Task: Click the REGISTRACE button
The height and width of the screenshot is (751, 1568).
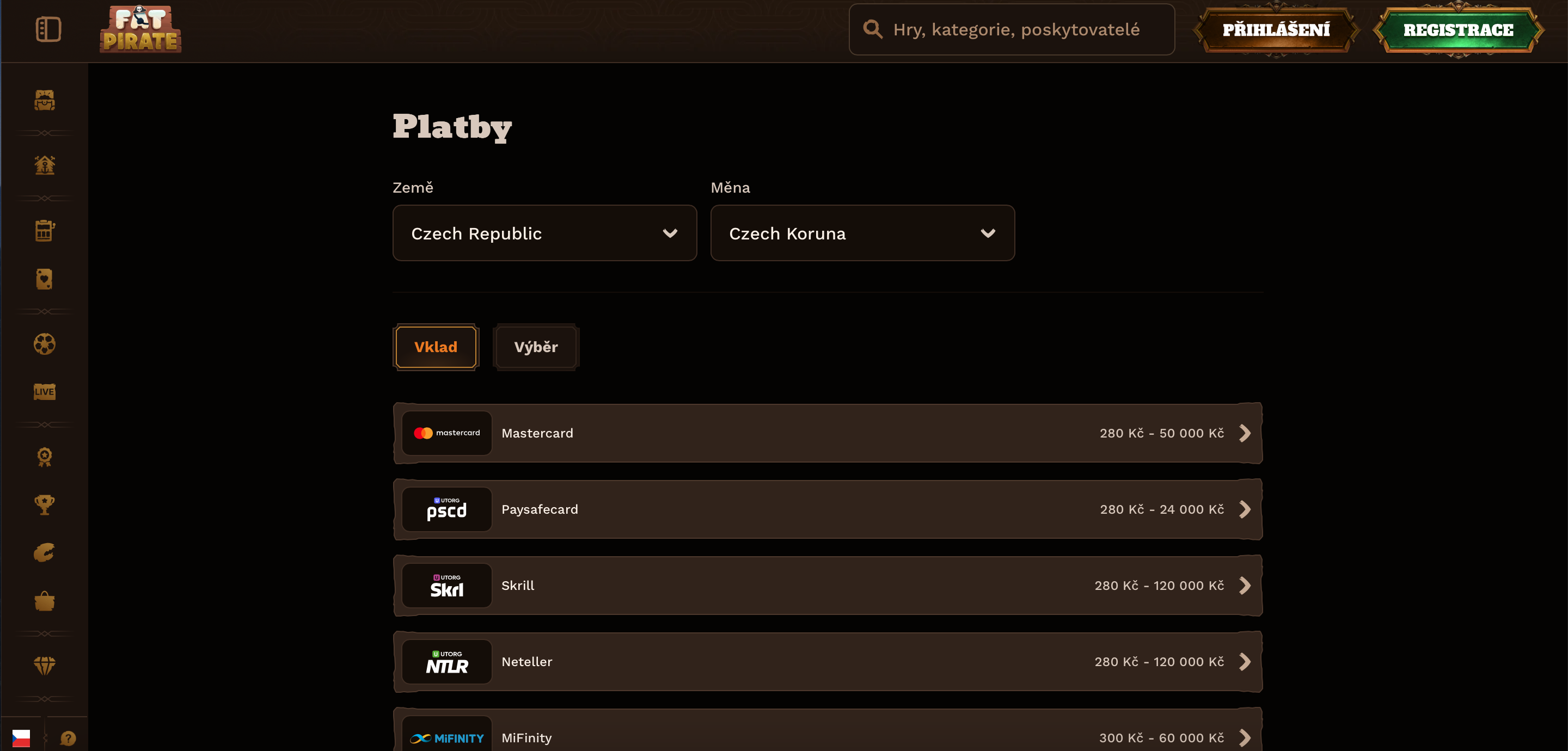Action: click(1458, 29)
